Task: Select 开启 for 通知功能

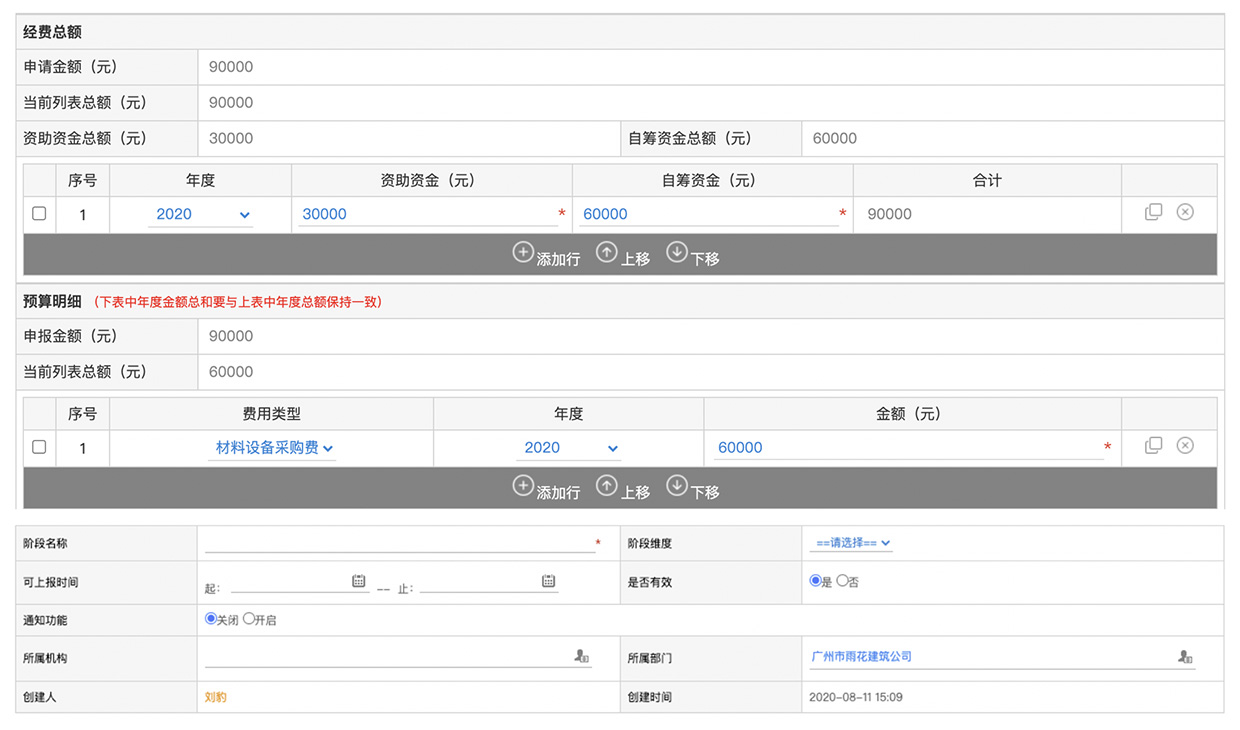Action: coord(249,619)
